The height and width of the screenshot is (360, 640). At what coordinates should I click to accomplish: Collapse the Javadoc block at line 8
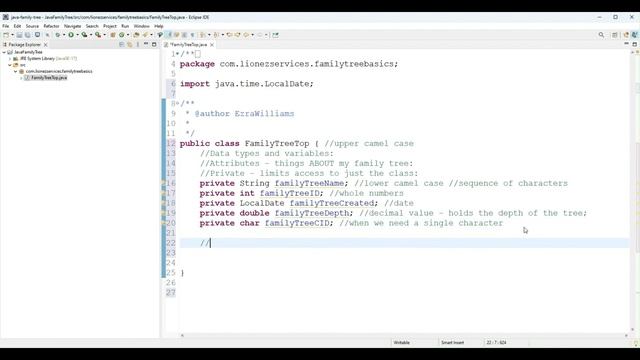click(x=178, y=104)
